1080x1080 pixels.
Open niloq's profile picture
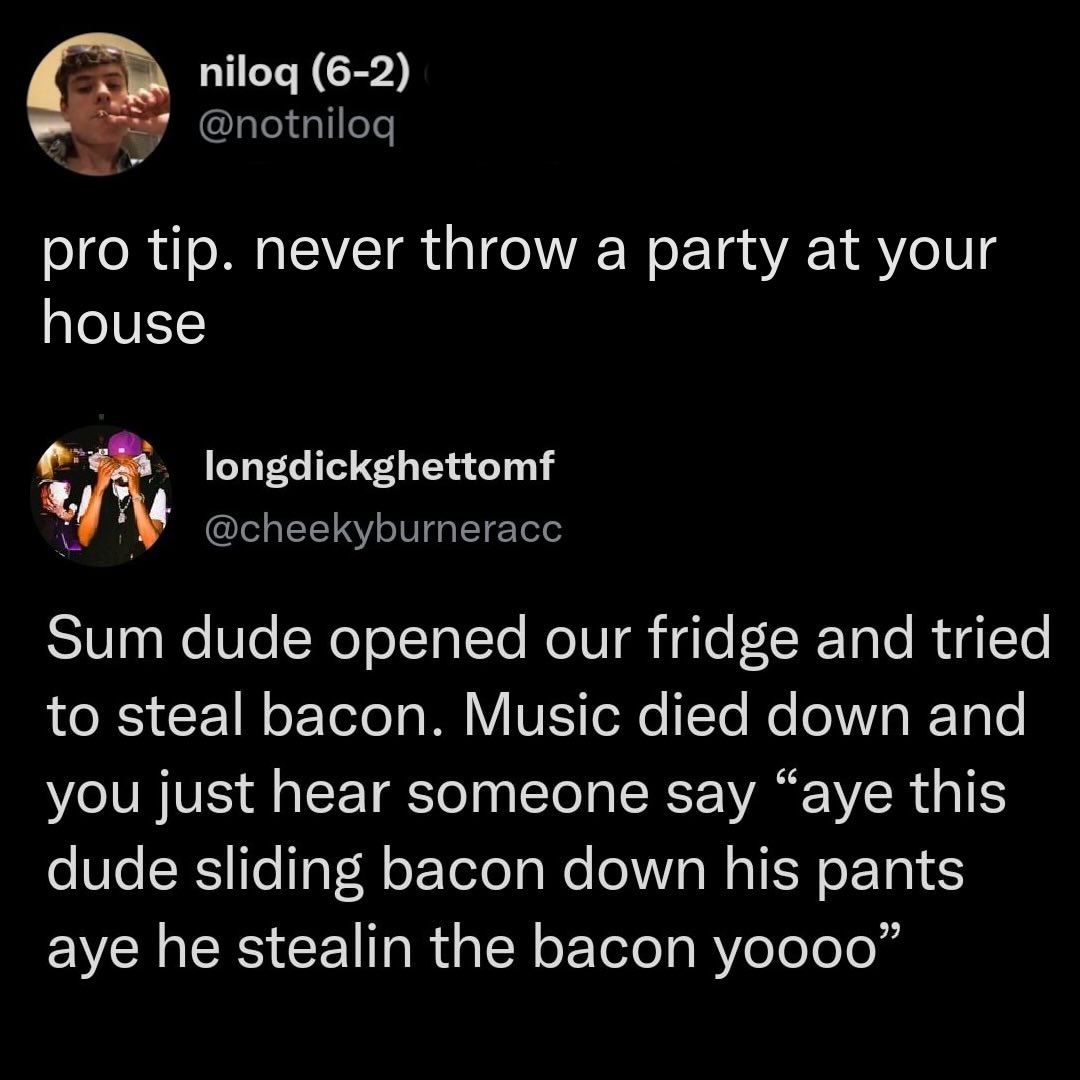(x=98, y=103)
